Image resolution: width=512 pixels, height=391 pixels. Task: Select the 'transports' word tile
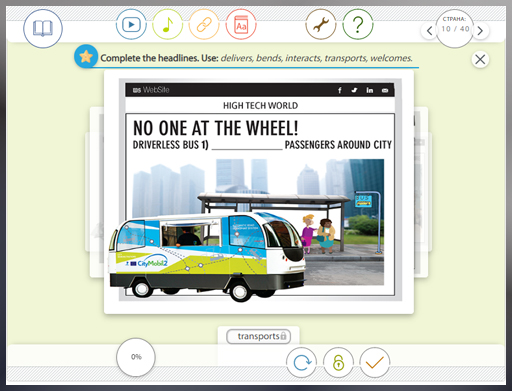click(x=258, y=336)
